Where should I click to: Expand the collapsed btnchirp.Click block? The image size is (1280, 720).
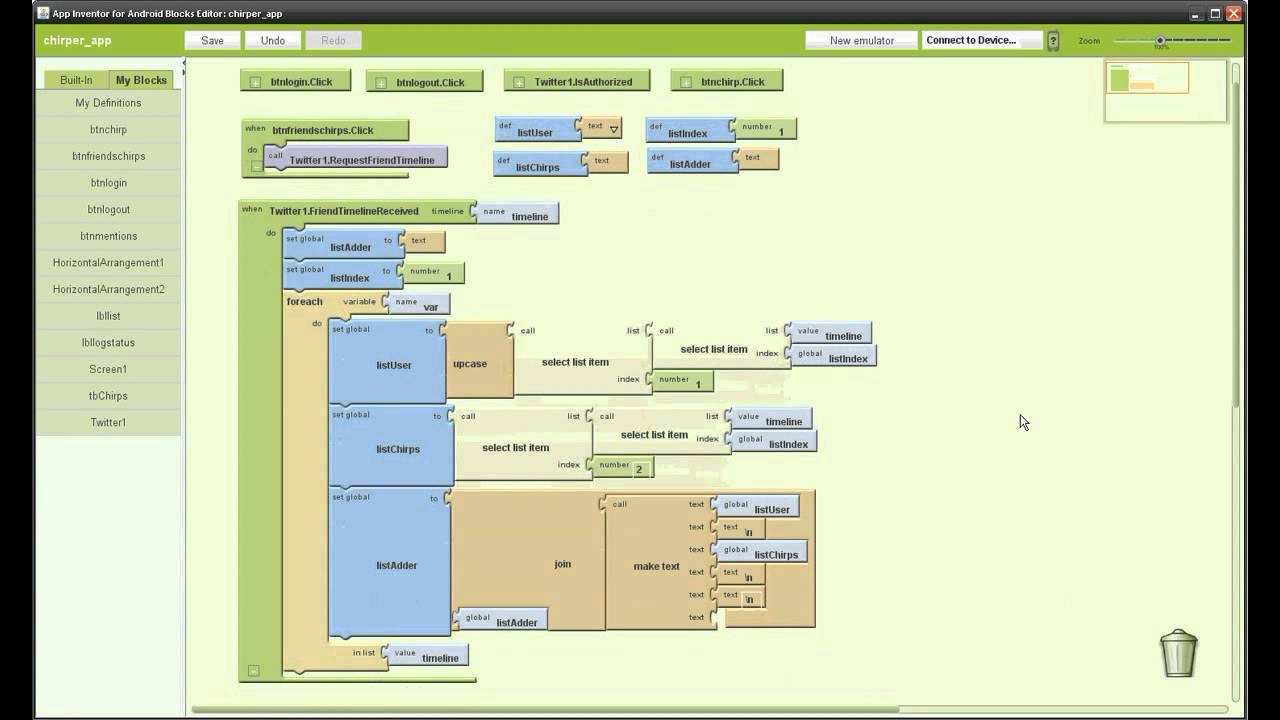tap(686, 83)
